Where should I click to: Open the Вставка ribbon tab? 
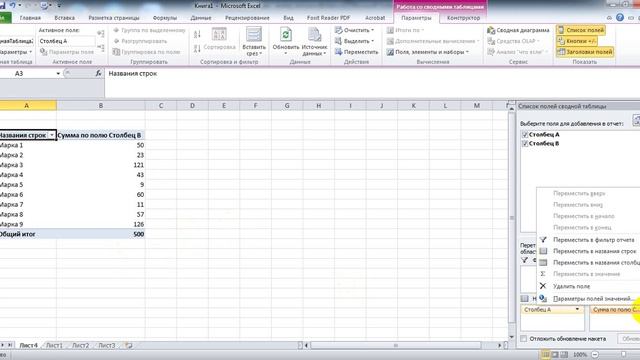click(64, 18)
